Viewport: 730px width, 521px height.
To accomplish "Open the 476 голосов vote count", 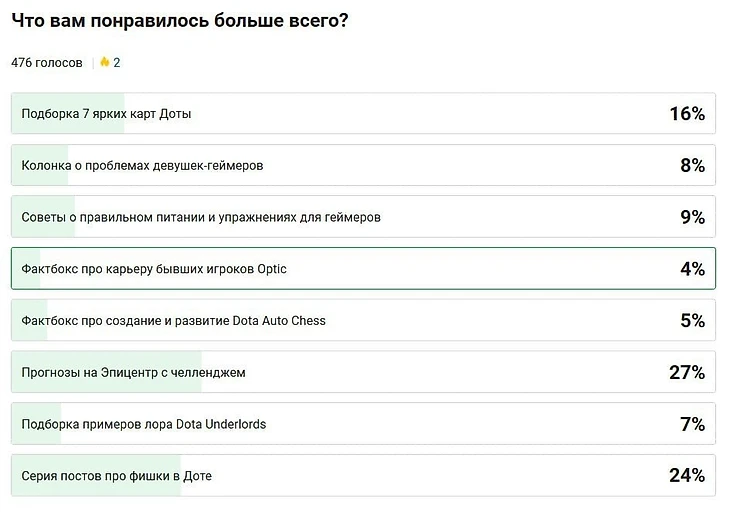I will [47, 62].
